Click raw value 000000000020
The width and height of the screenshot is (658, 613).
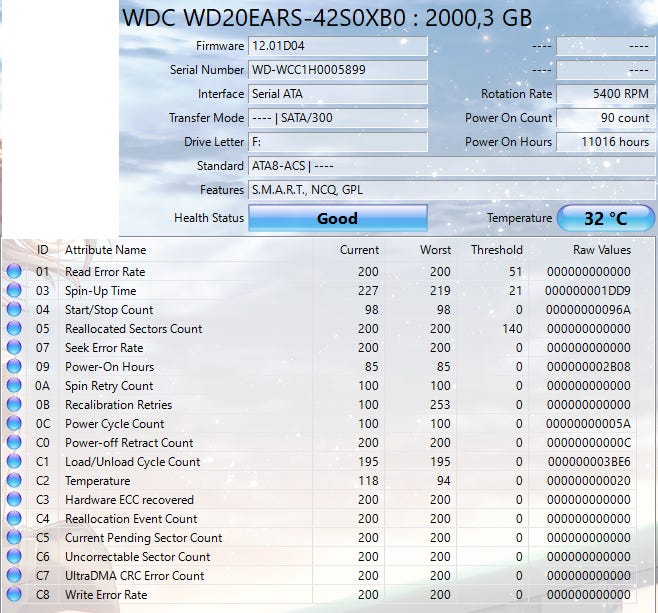click(588, 480)
